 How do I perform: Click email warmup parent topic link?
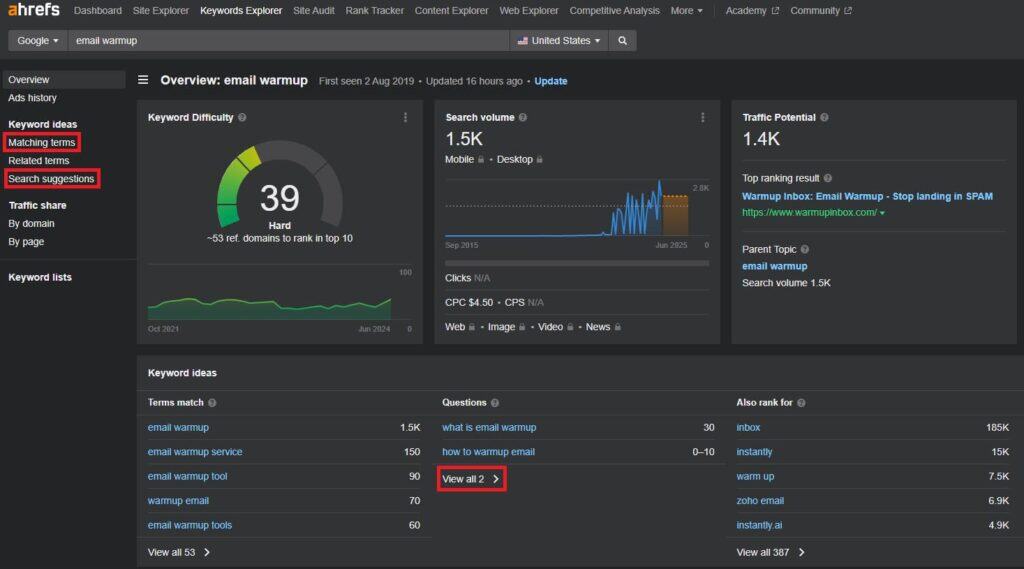point(775,266)
